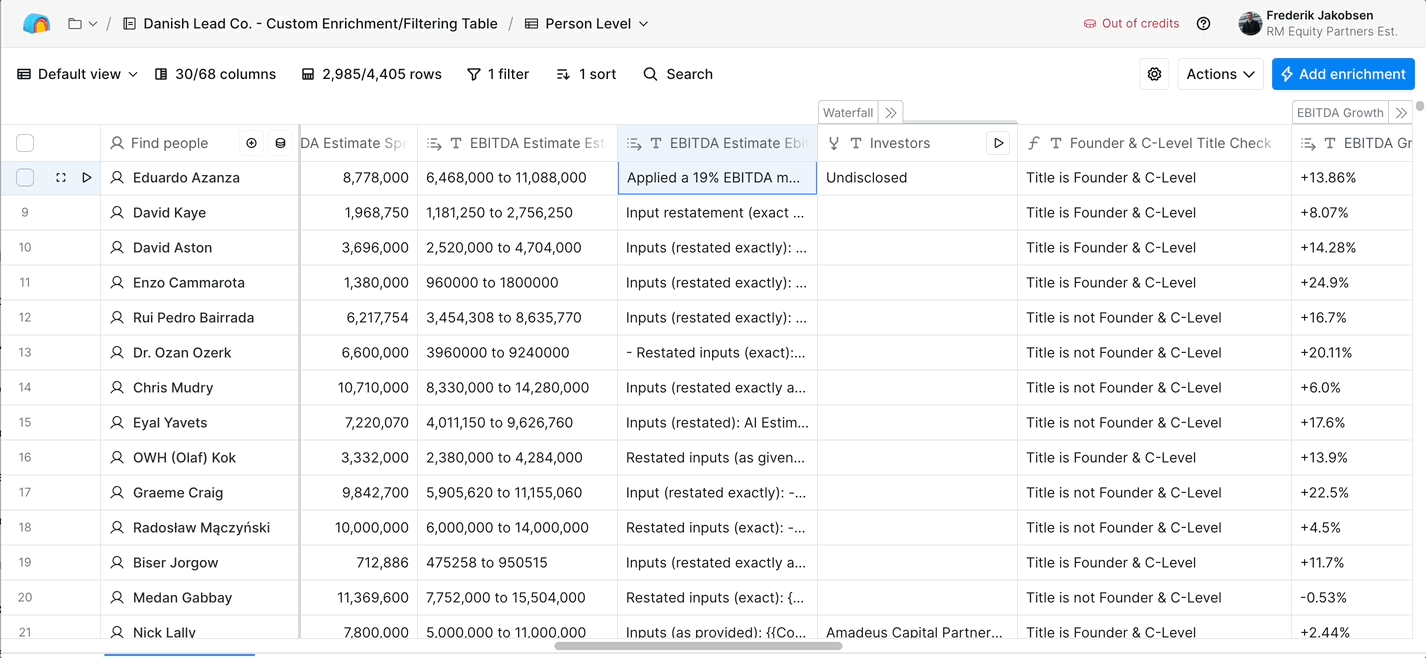The height and width of the screenshot is (658, 1426).
Task: Select the OWH (Olaf) Kok name cell
Action: point(200,457)
